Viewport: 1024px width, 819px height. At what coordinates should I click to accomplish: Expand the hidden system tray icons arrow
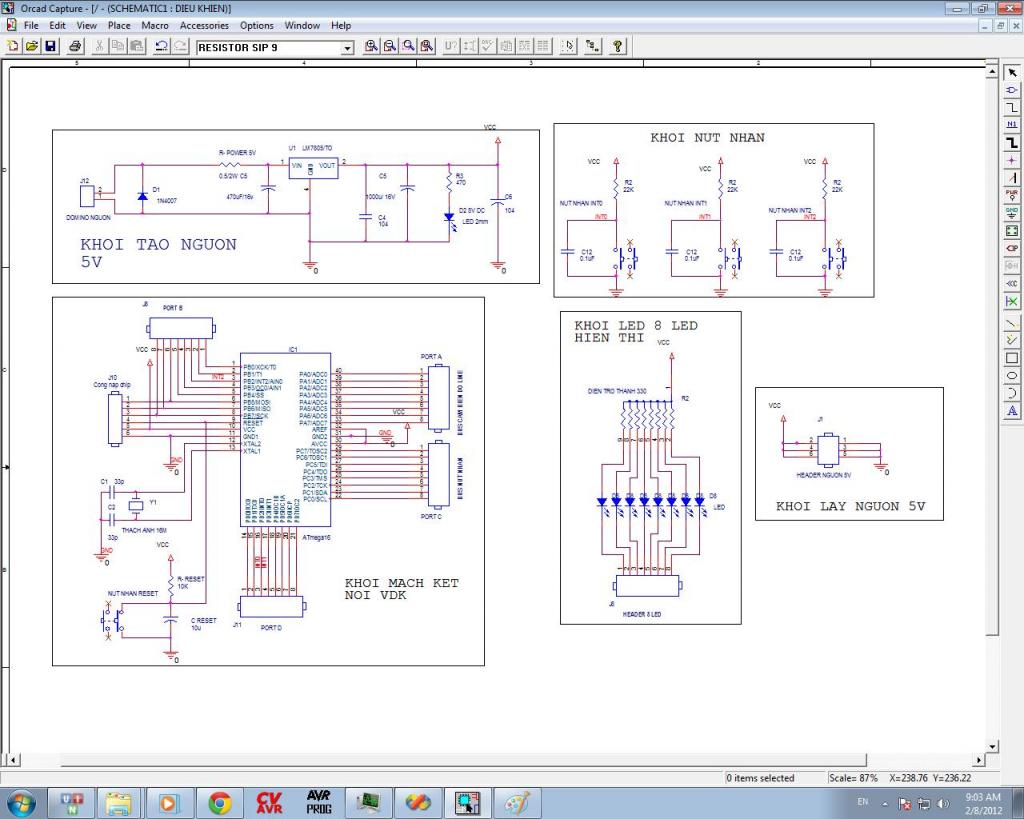pyautogui.click(x=885, y=803)
